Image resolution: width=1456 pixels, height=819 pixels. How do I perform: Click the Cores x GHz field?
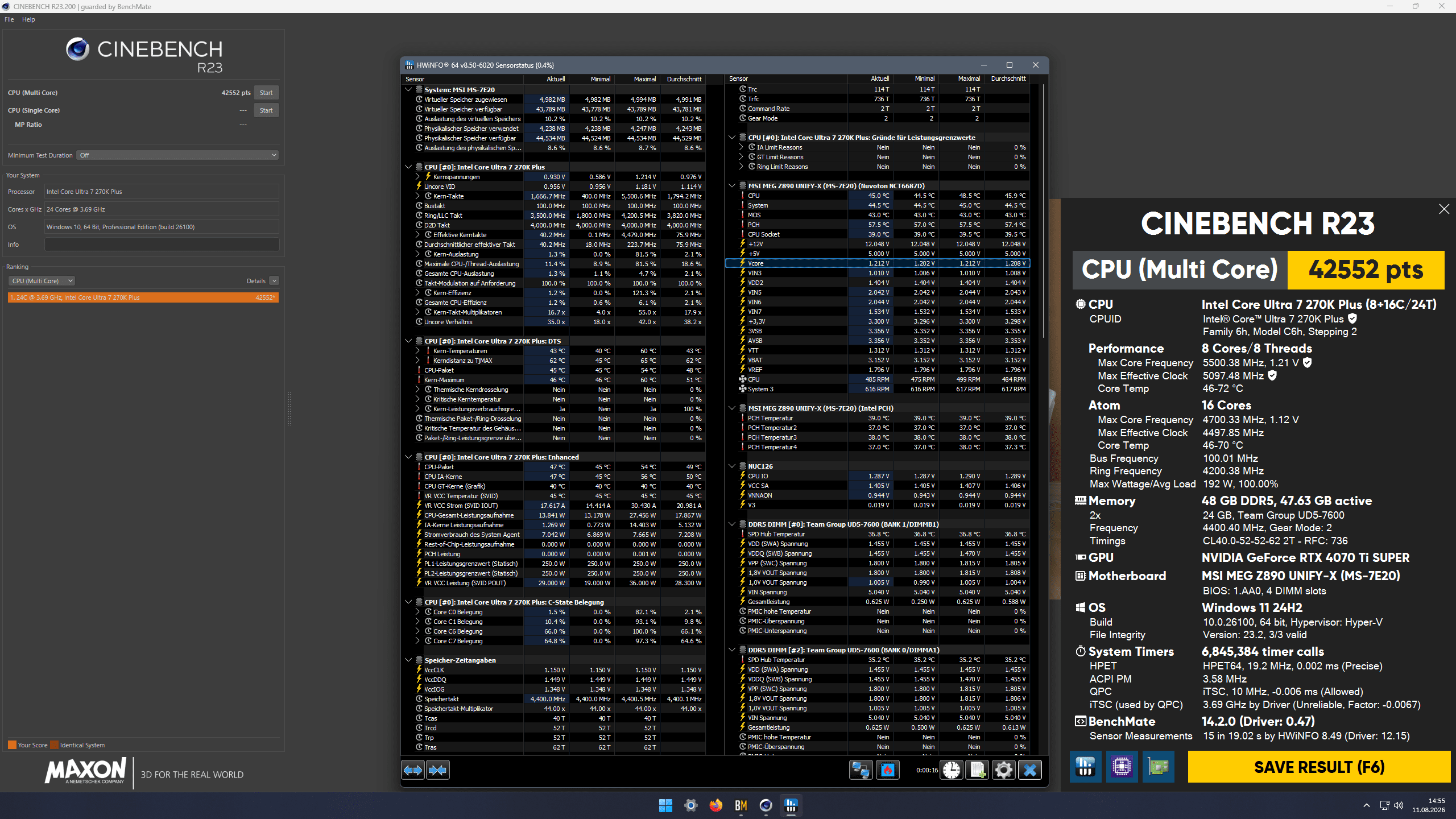(x=162, y=209)
